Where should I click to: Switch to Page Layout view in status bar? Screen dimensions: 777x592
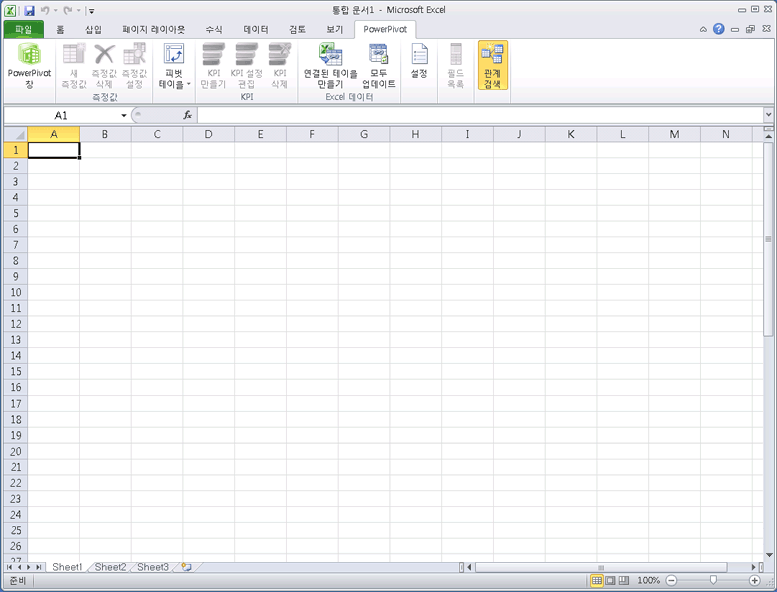pos(610,580)
